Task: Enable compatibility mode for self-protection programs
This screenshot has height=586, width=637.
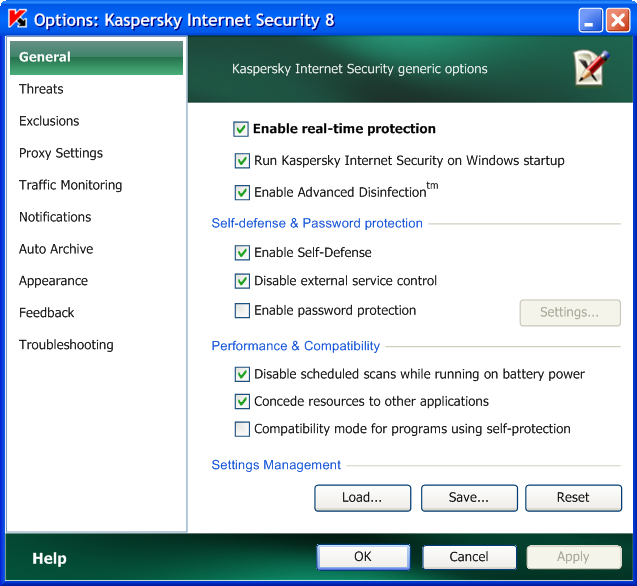Action: pyautogui.click(x=242, y=429)
